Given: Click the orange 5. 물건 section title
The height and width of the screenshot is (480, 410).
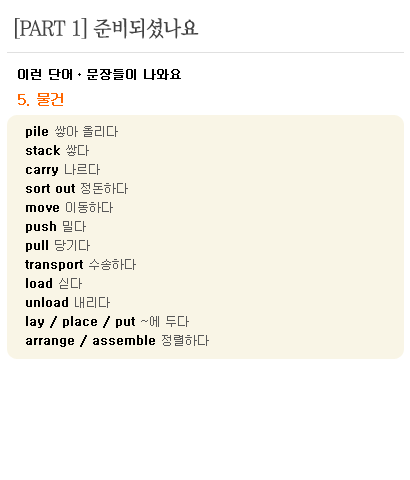Looking at the screenshot, I should 40,99.
